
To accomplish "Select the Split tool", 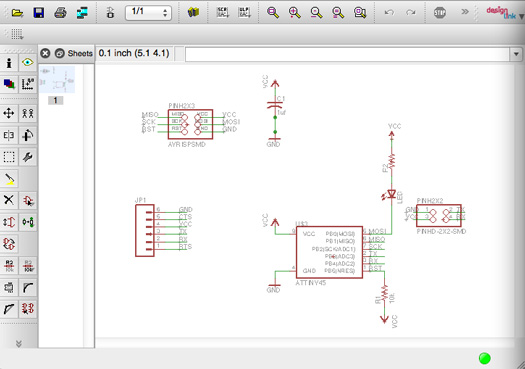I will pyautogui.click(x=9, y=309).
